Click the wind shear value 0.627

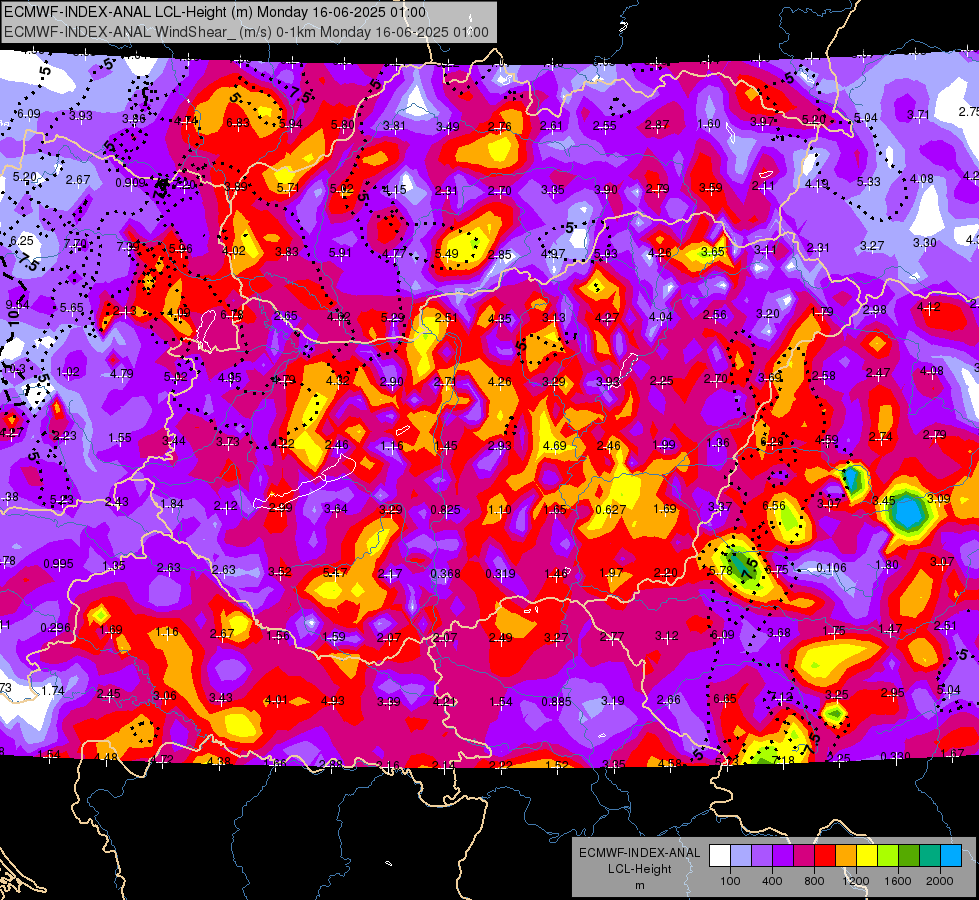(x=611, y=510)
